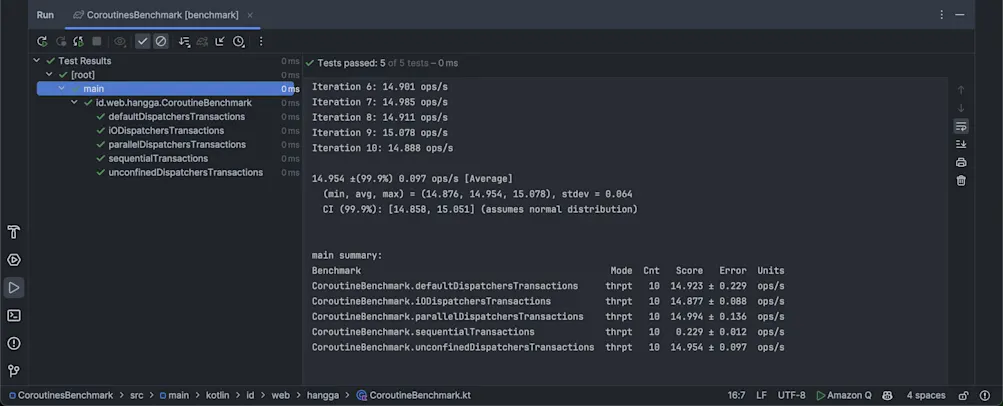Open the Git version control tool window

click(x=13, y=371)
